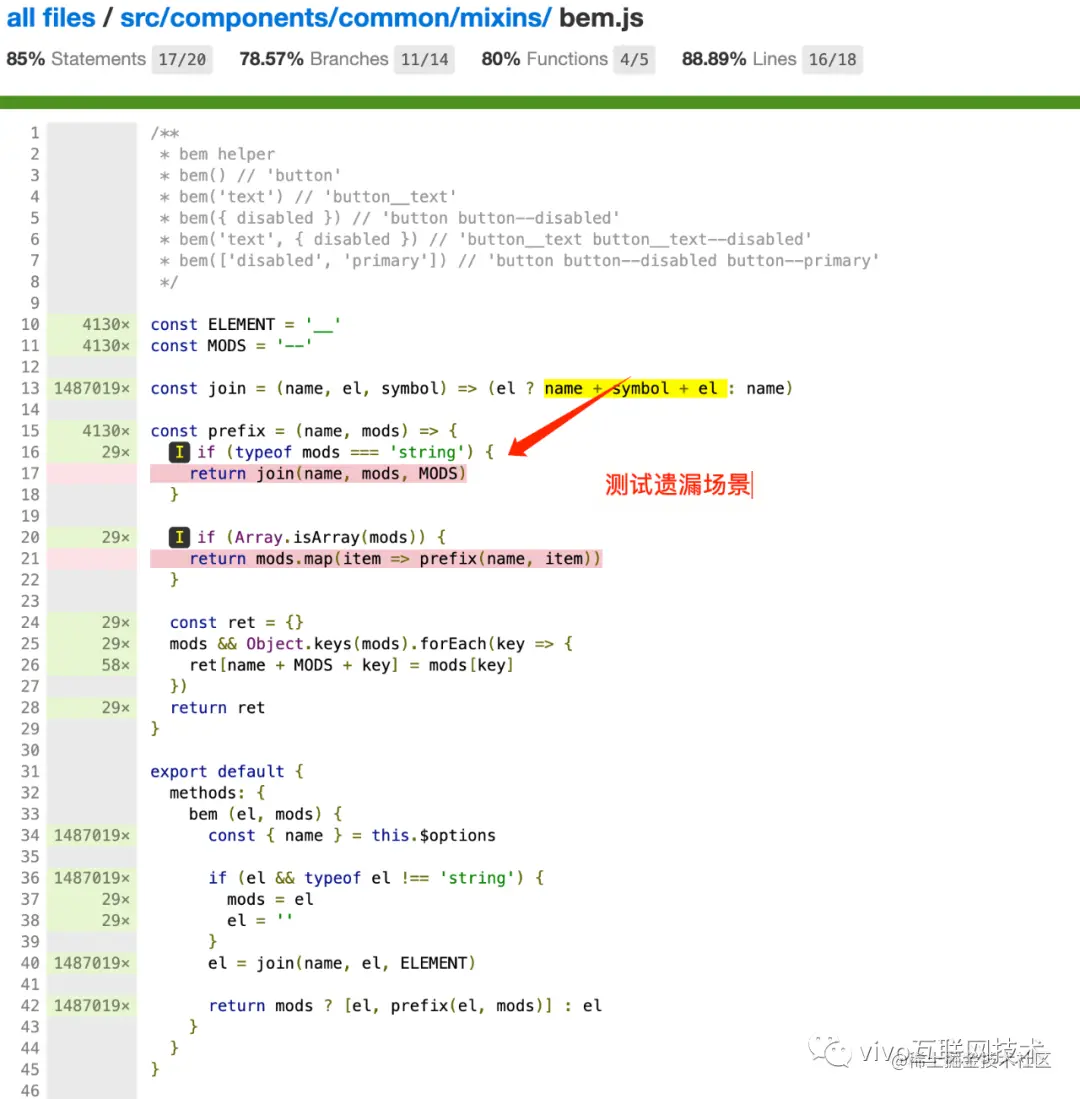Click hit count 29× on line 28
The width and height of the screenshot is (1080, 1099).
[x=116, y=708]
